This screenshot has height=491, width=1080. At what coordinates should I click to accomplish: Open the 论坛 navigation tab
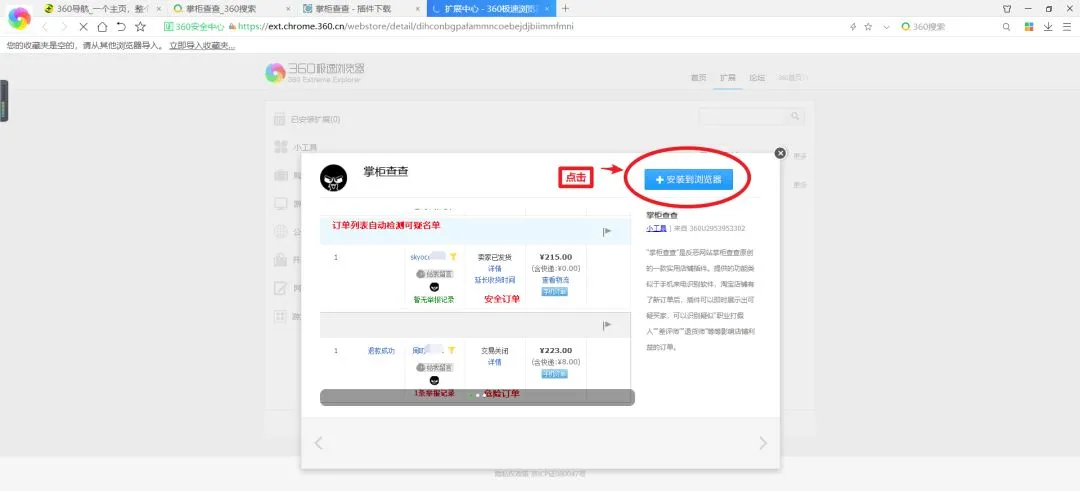tap(757, 78)
